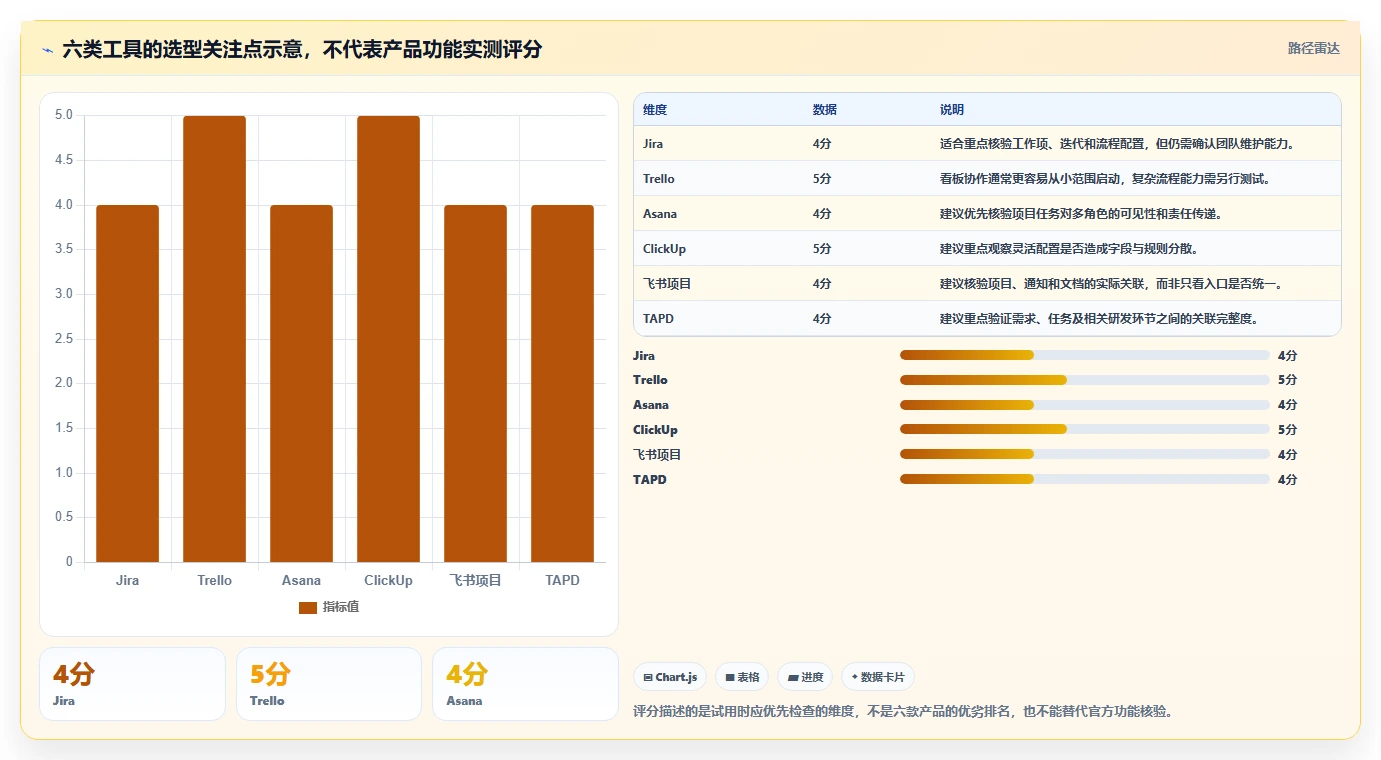Click the 2.5 y-axis tick label
Viewport: 1381px width, 760px height.
click(x=63, y=339)
